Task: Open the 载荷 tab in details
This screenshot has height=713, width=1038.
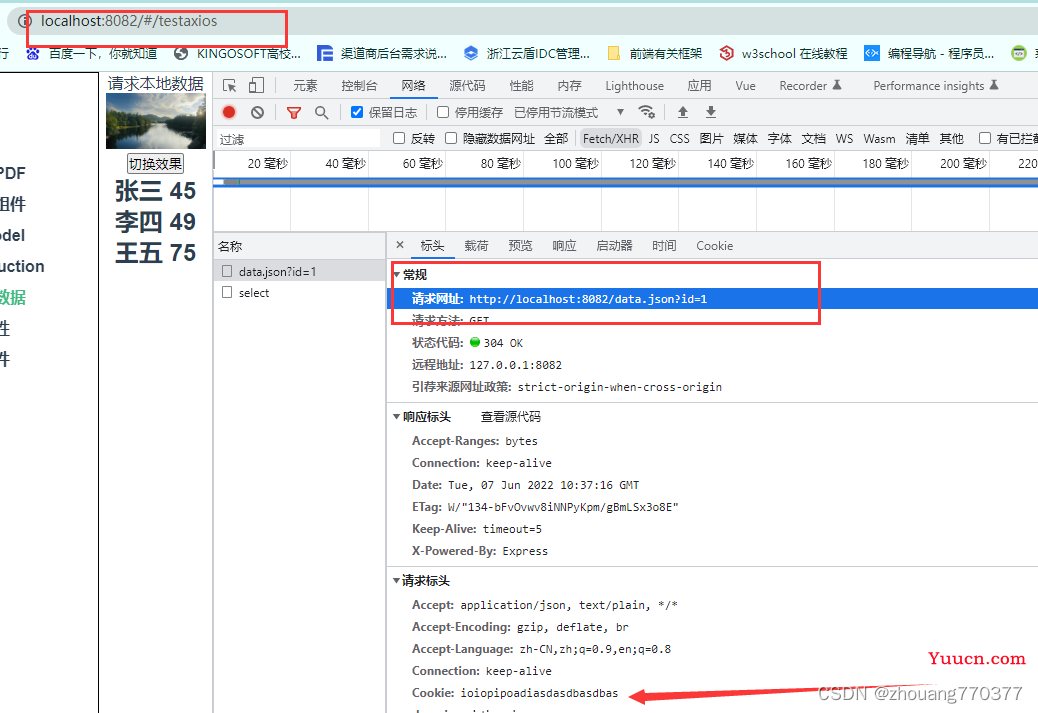Action: 476,246
